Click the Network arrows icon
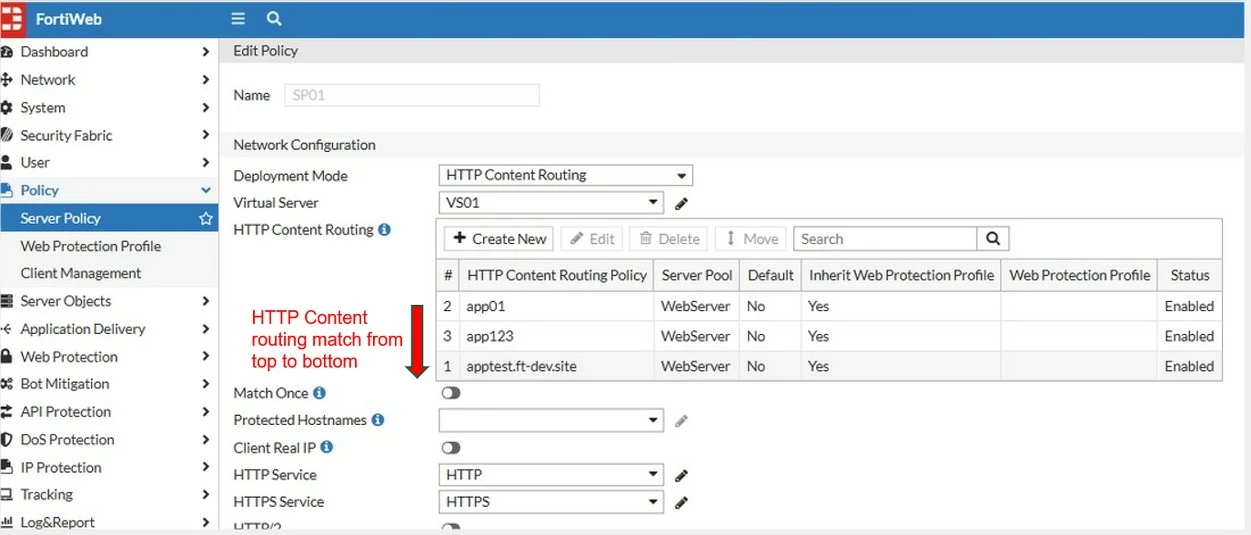The width and height of the screenshot is (1251, 535). (6, 80)
